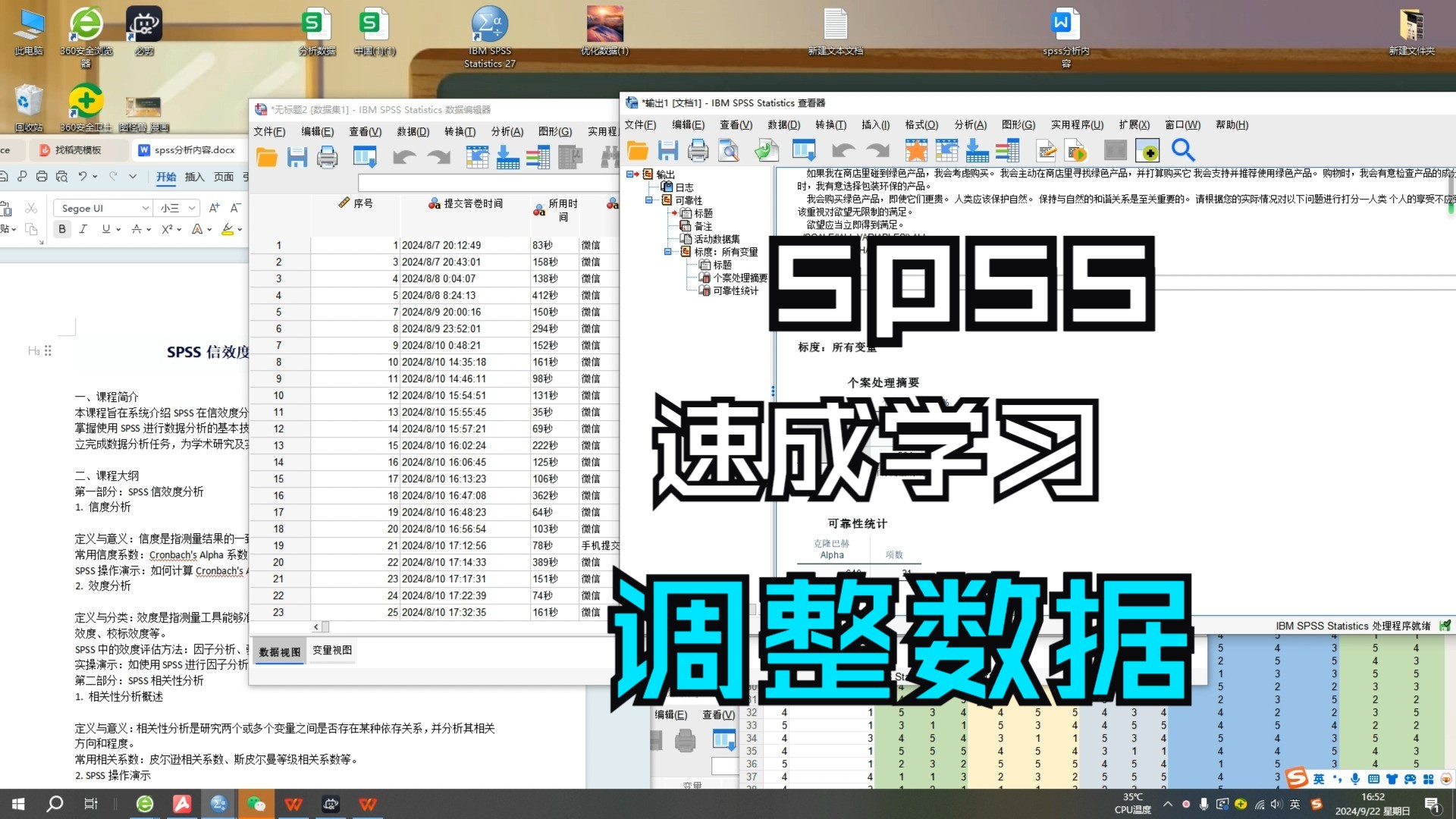Open Windows Start menu
This screenshot has height=819, width=1456.
(19, 804)
